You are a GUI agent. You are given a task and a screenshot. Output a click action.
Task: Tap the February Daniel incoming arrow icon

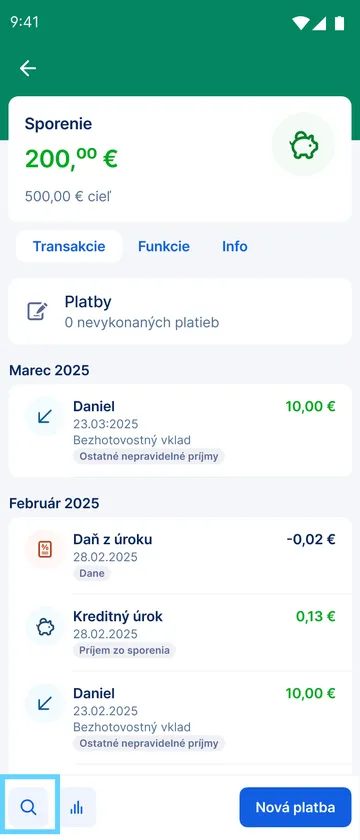tap(44, 703)
